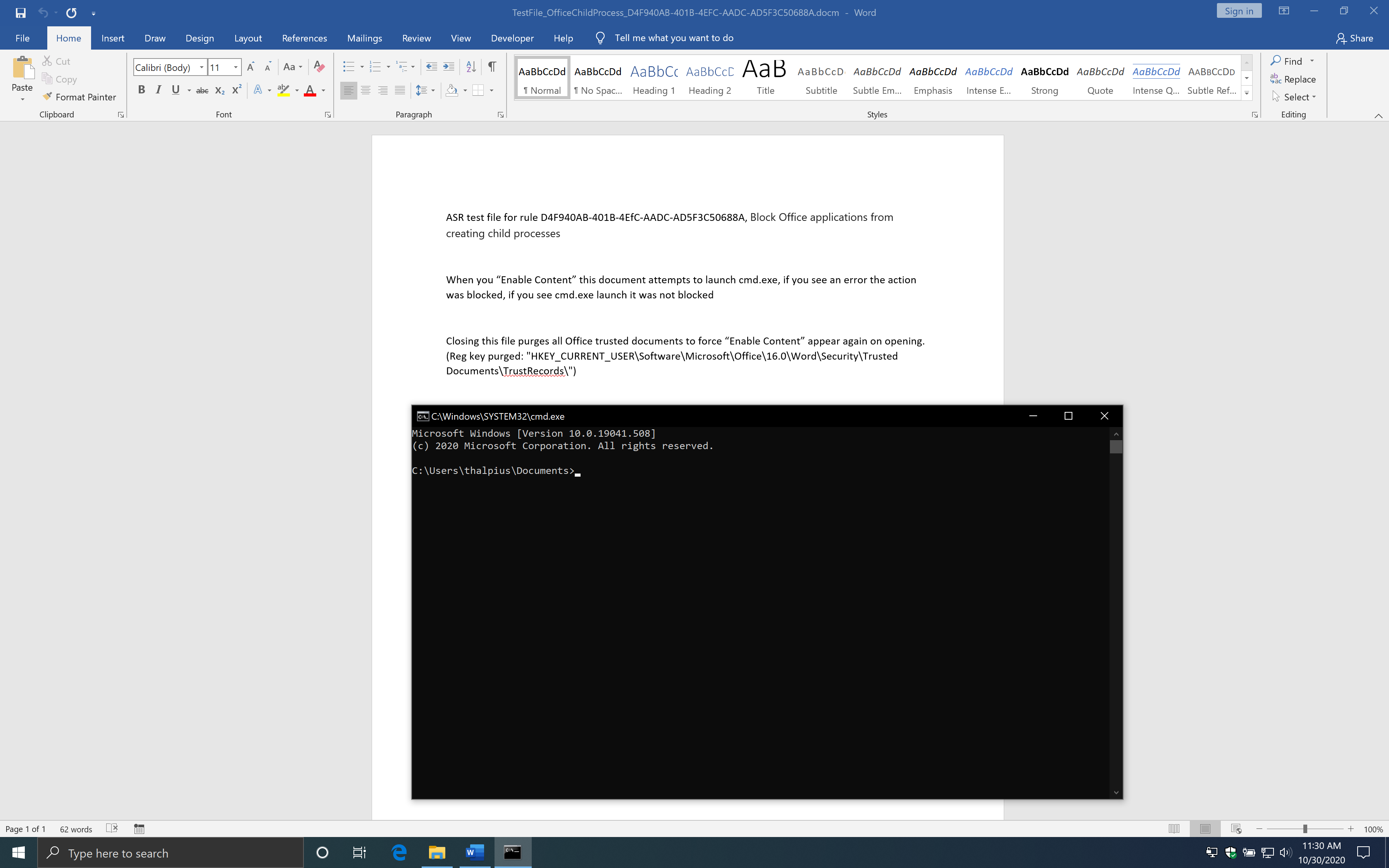Click the Center text alignment icon

pyautogui.click(x=365, y=90)
